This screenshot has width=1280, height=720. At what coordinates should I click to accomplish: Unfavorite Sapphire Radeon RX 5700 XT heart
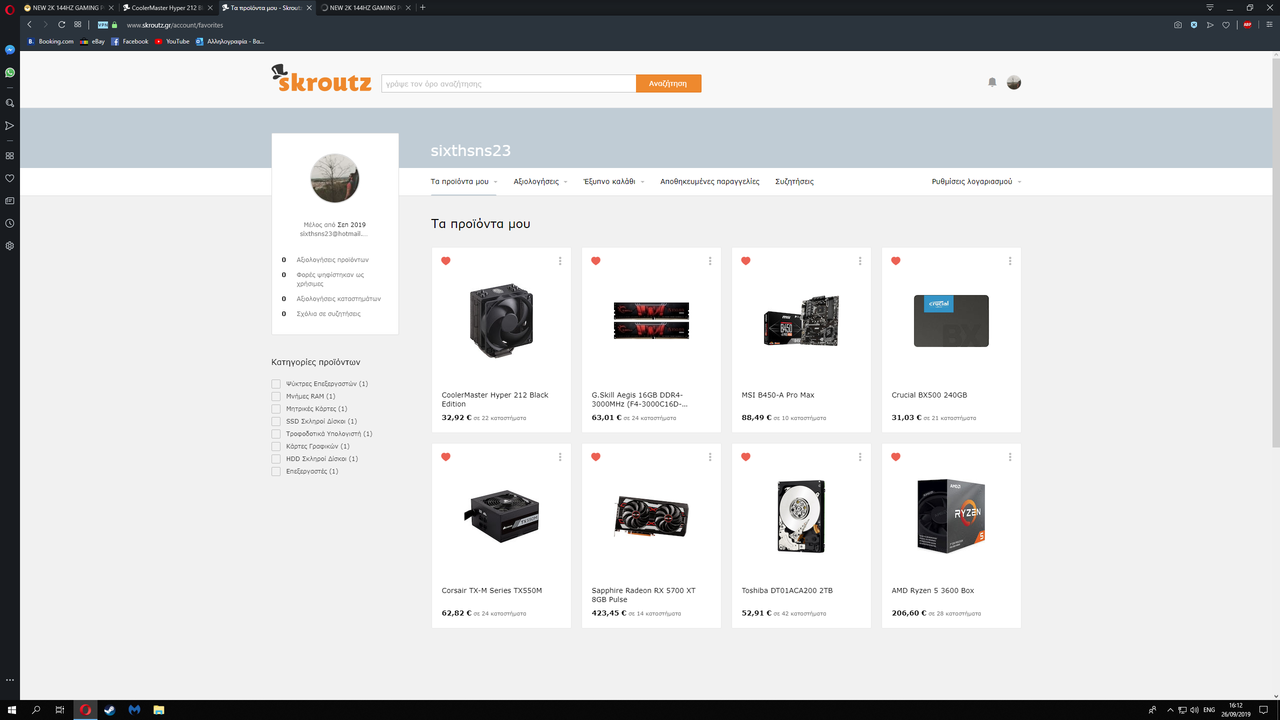coord(596,457)
